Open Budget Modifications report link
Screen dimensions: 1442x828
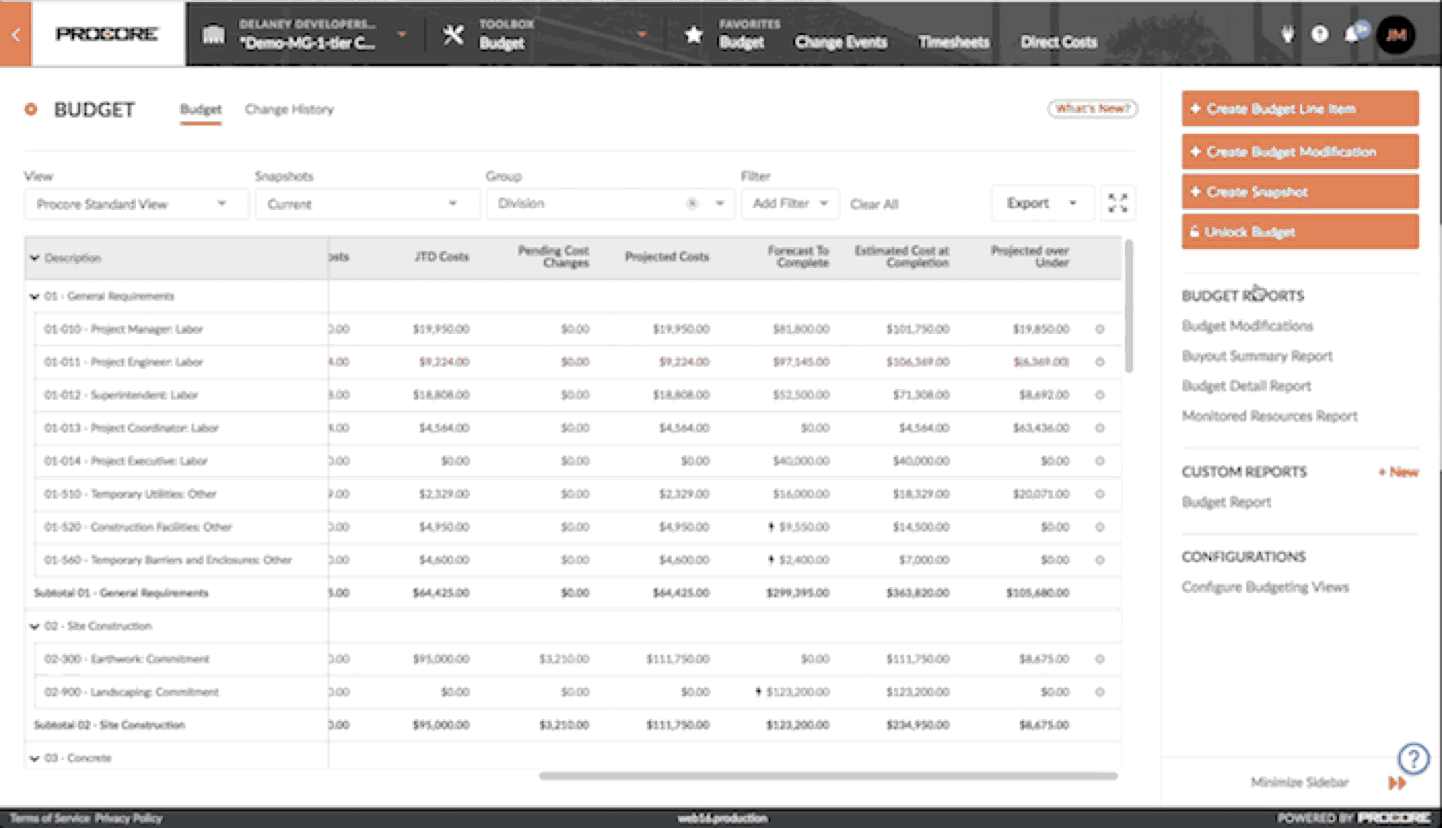(1247, 326)
